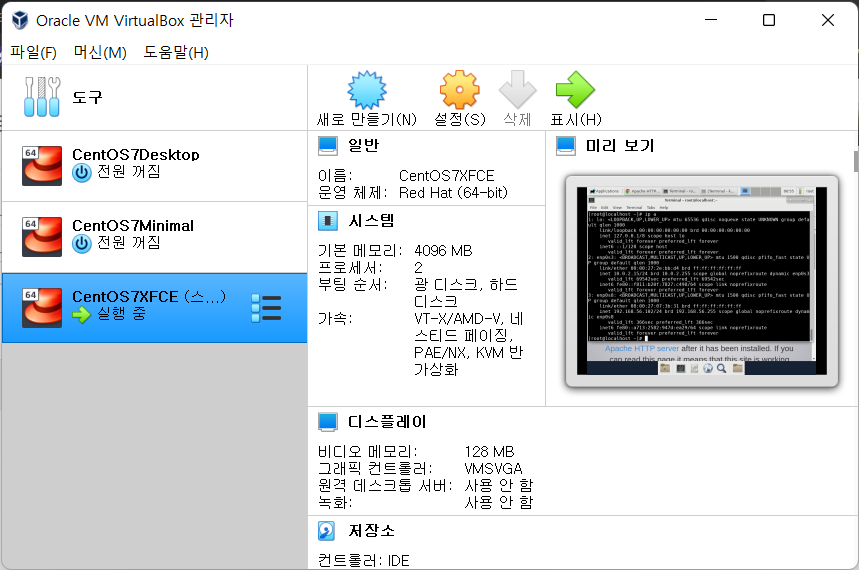Viewport: 859px width, 570px height.
Task: Open Settings (설정) gear icon
Action: click(x=460, y=90)
